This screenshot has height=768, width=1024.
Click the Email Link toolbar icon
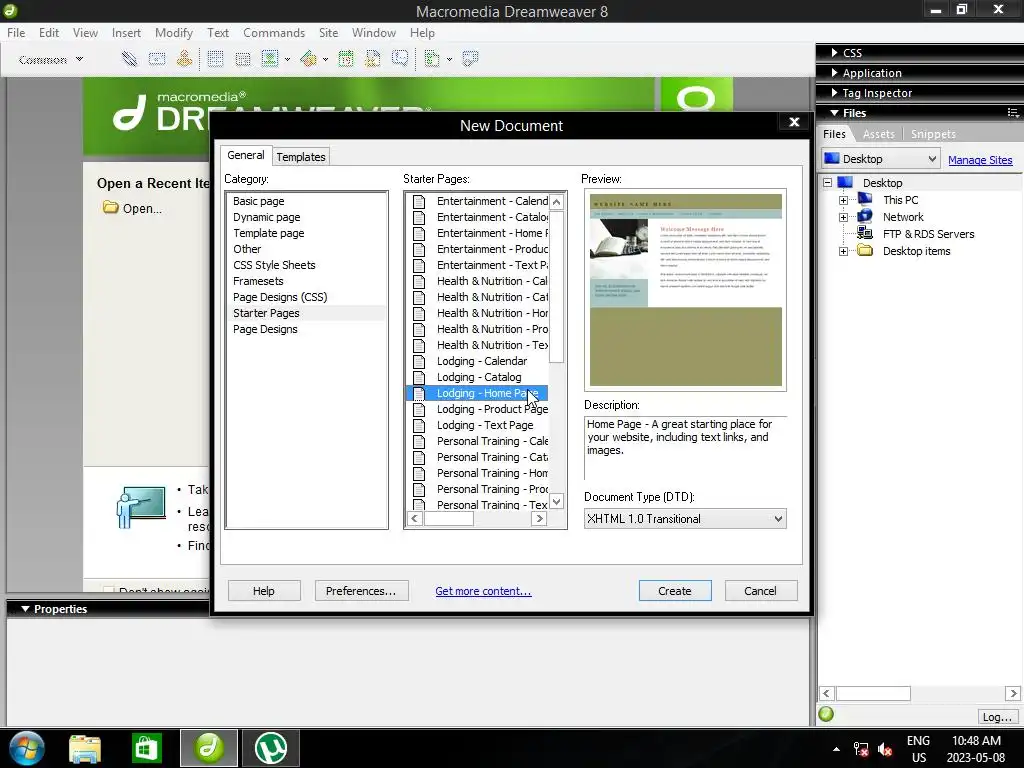click(x=157, y=59)
